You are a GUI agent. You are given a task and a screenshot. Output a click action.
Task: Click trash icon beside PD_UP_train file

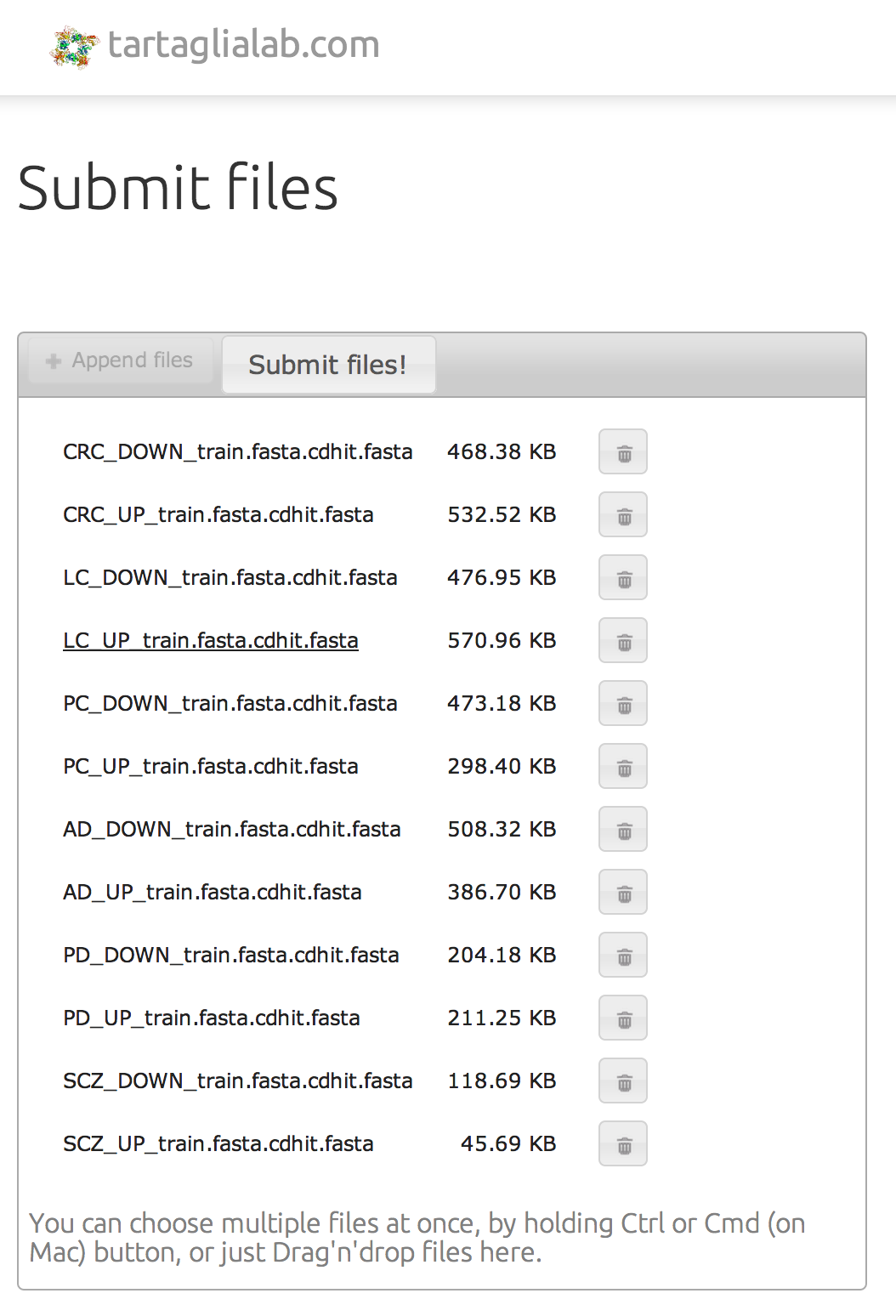pos(622,1018)
